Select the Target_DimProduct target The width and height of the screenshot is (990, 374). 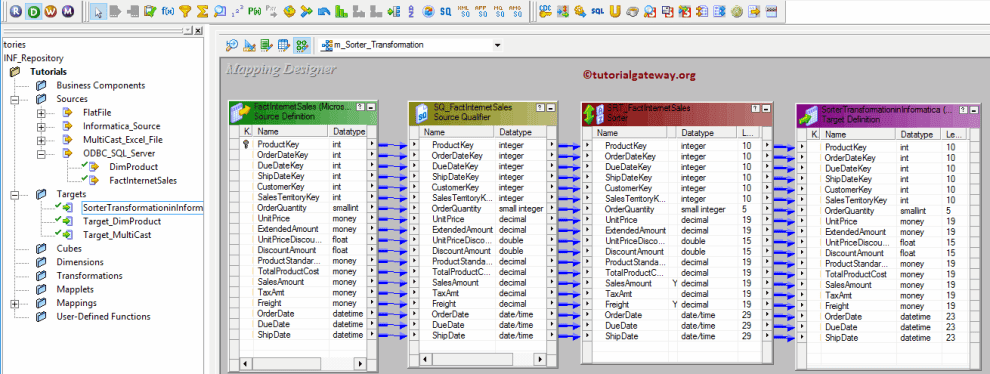[121, 222]
